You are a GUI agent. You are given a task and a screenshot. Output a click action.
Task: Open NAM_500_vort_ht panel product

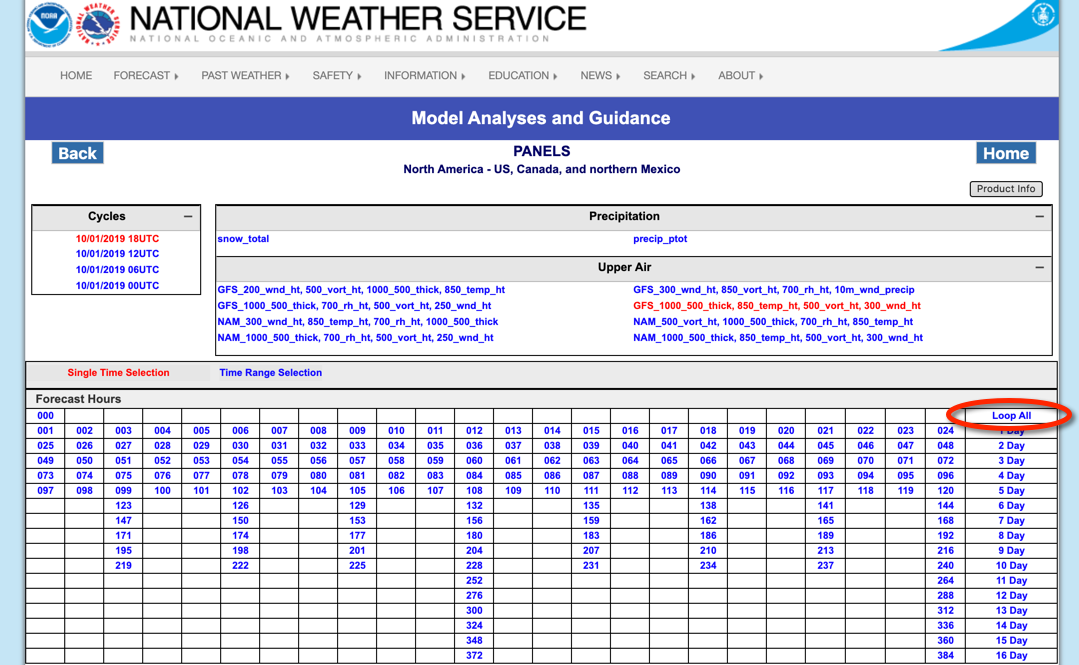point(773,321)
